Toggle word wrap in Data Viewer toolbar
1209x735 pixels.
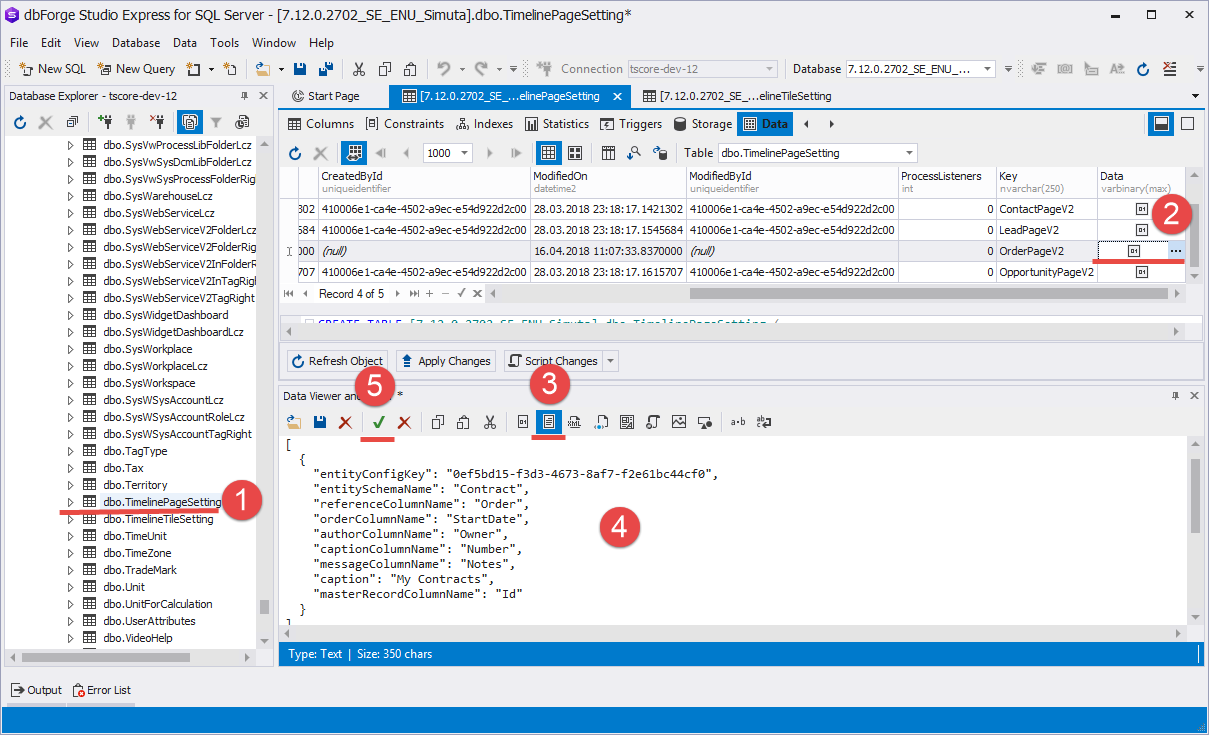[x=764, y=422]
